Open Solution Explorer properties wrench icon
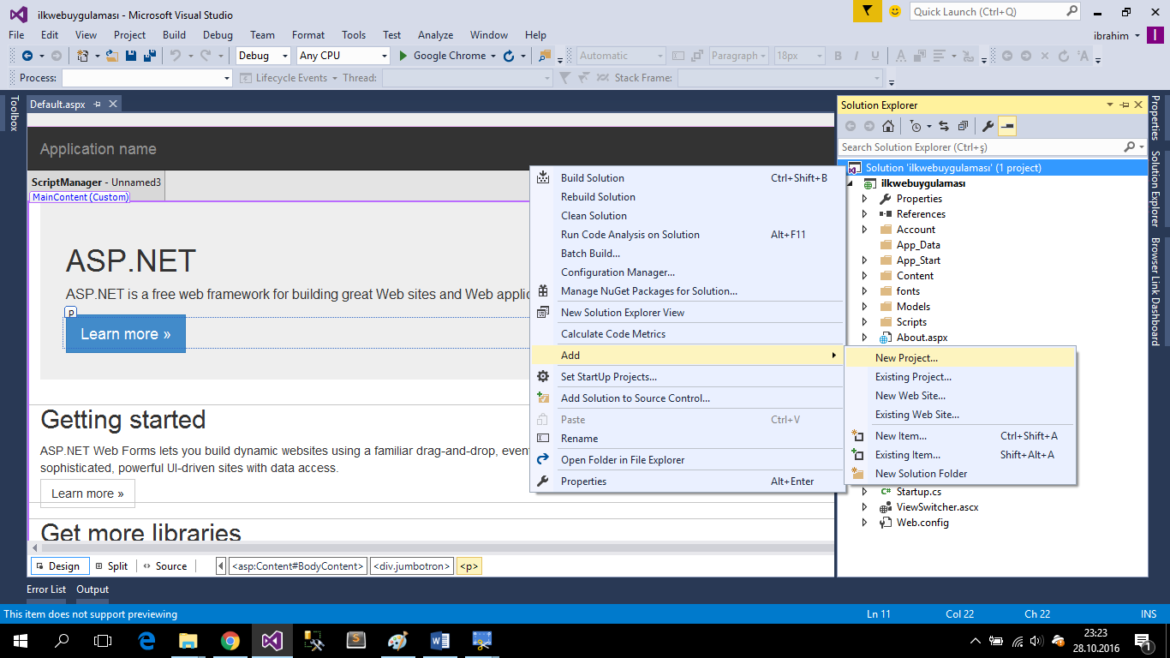Image resolution: width=1170 pixels, height=658 pixels. coord(986,126)
